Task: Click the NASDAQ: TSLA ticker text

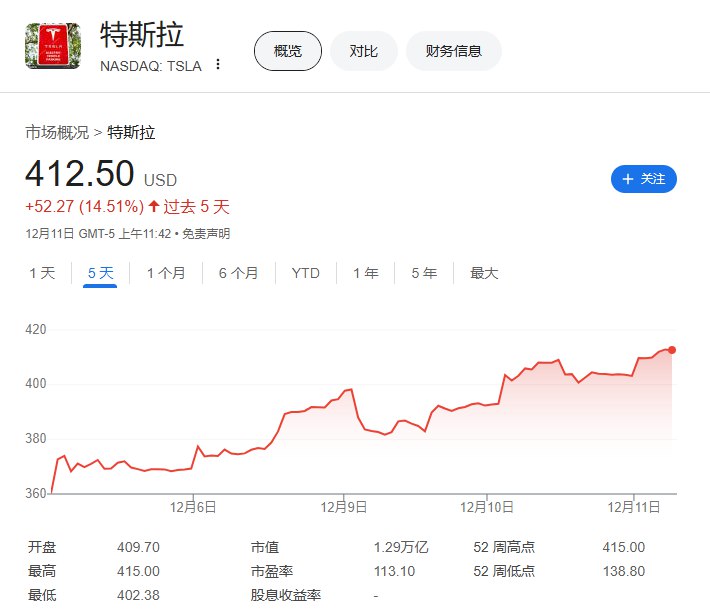Action: (151, 66)
